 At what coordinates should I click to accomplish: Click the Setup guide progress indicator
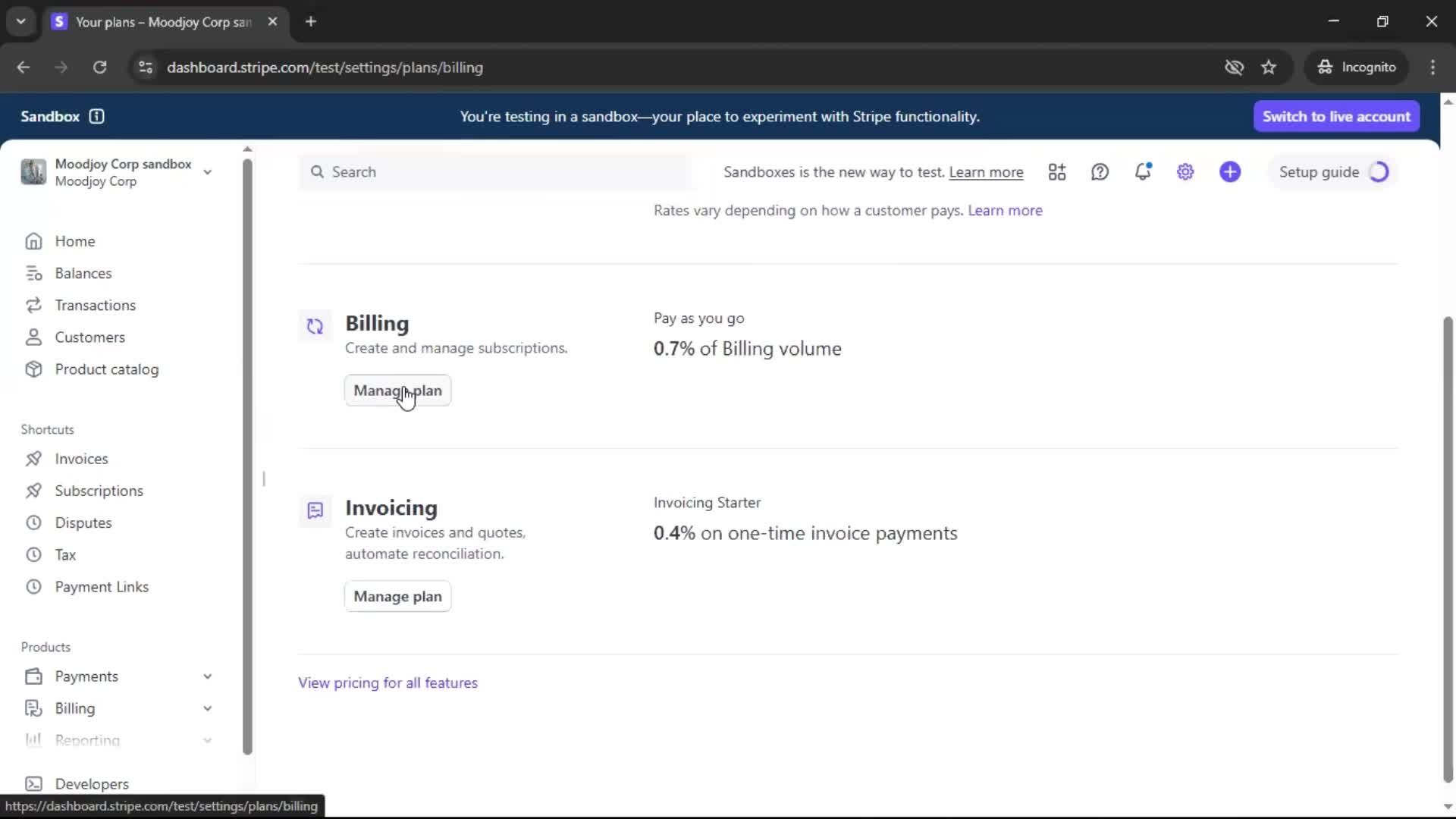point(1379,172)
